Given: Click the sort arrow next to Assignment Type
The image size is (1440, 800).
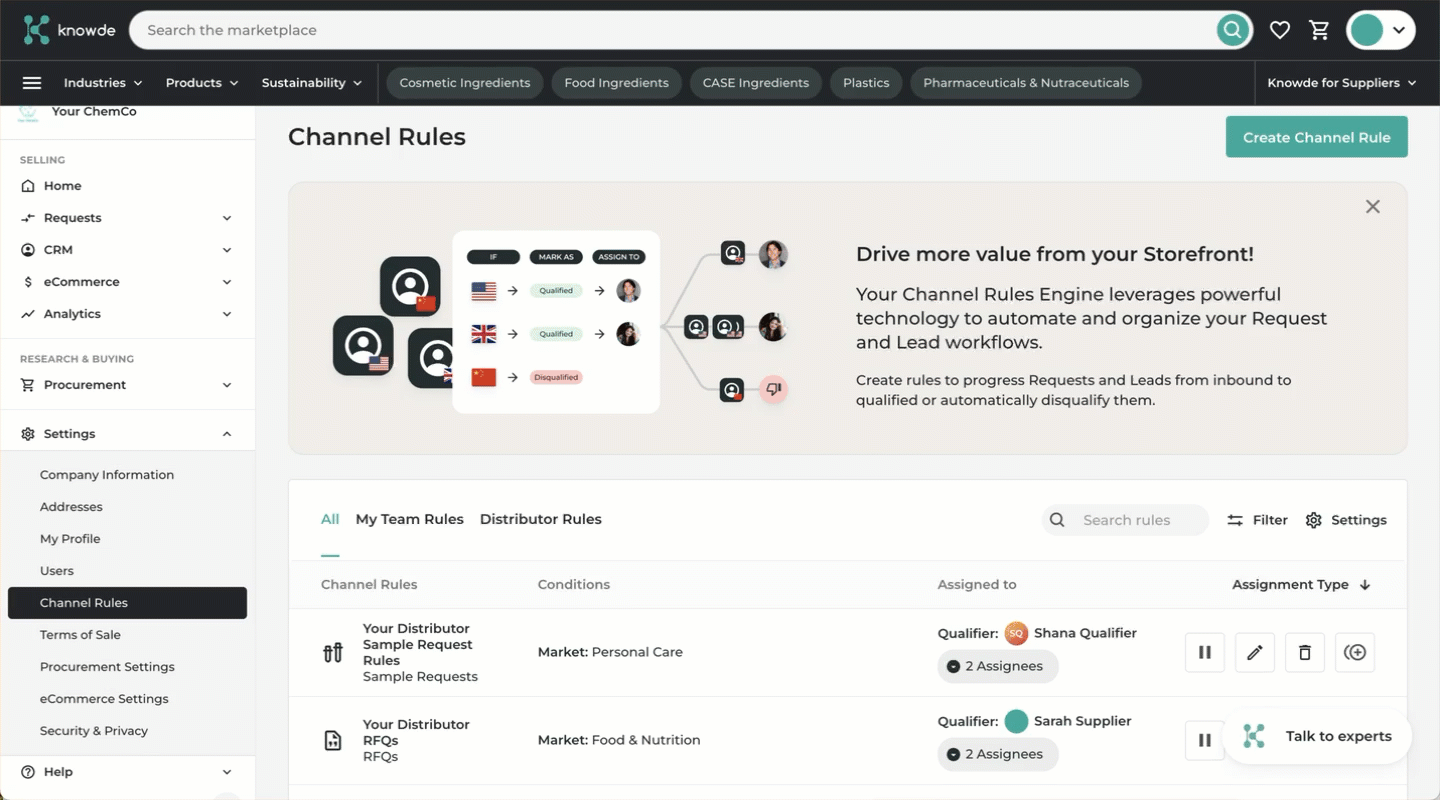Looking at the screenshot, I should pos(1365,585).
